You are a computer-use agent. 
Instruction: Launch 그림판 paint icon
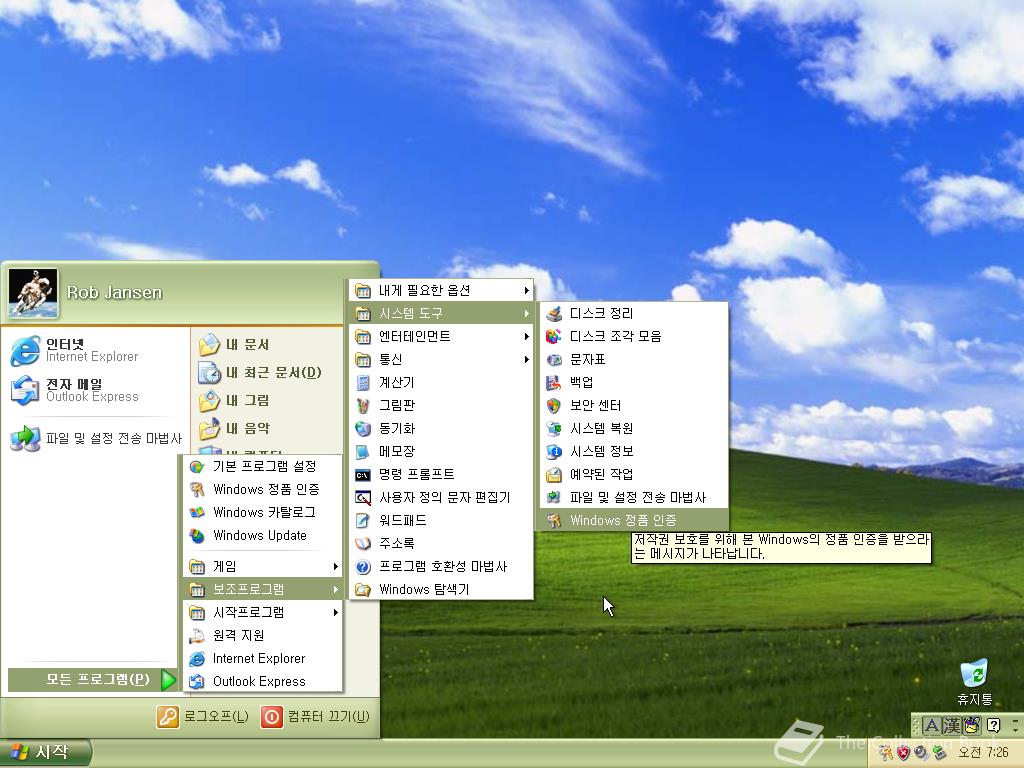tap(363, 406)
